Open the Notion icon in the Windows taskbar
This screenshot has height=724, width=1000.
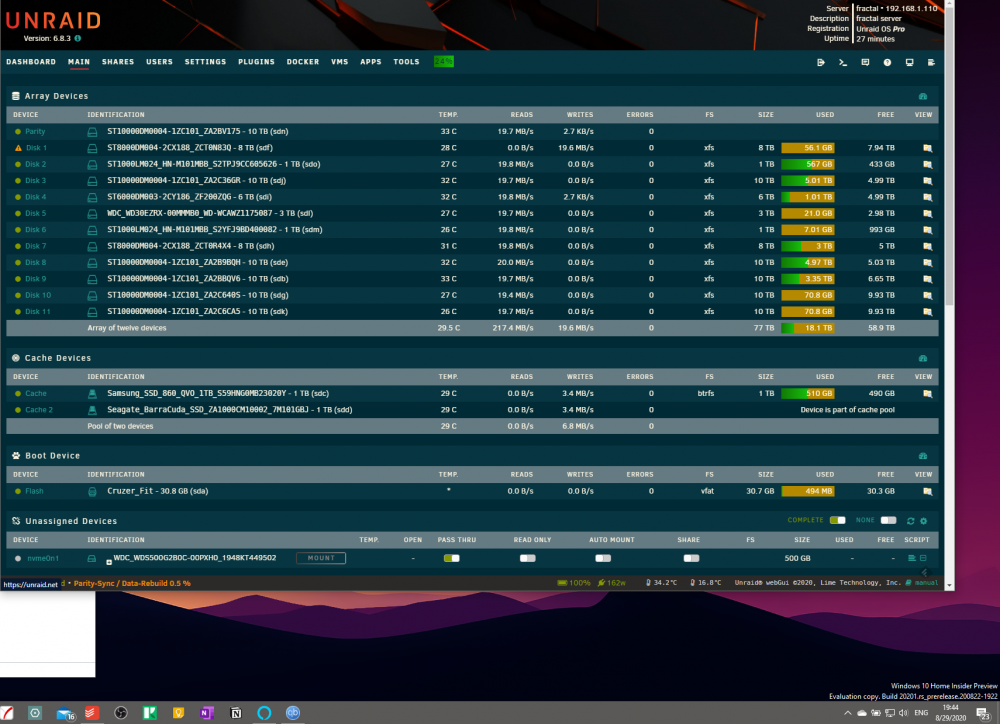point(236,713)
